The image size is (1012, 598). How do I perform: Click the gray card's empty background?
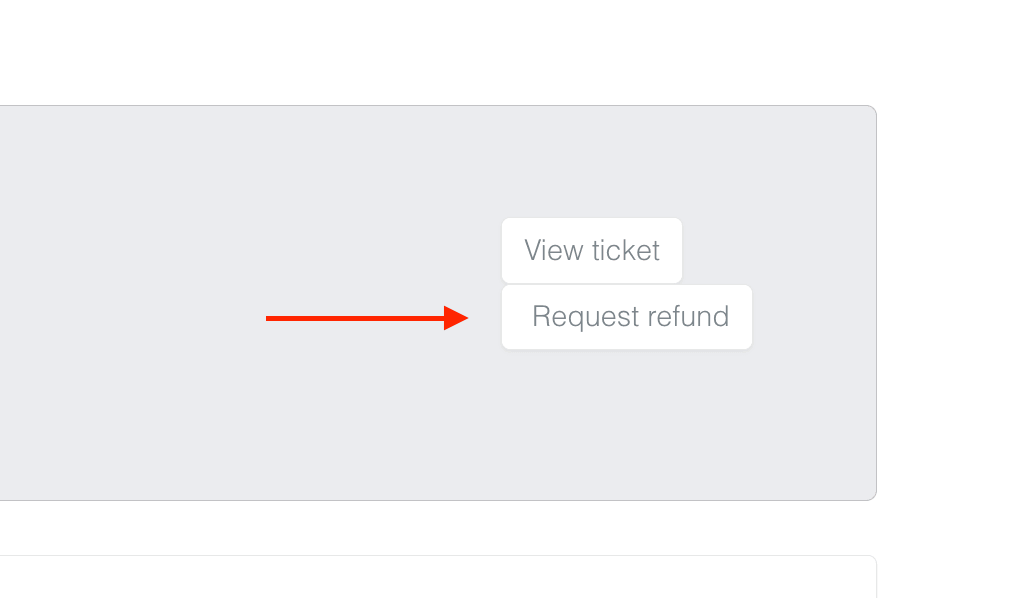tap(200, 200)
